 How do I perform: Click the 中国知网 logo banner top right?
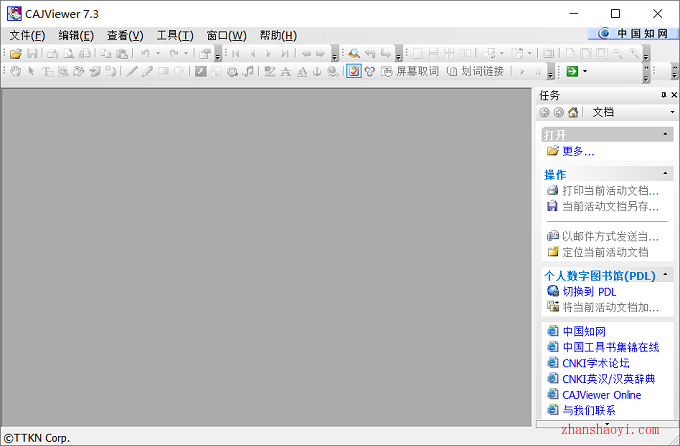click(x=634, y=33)
